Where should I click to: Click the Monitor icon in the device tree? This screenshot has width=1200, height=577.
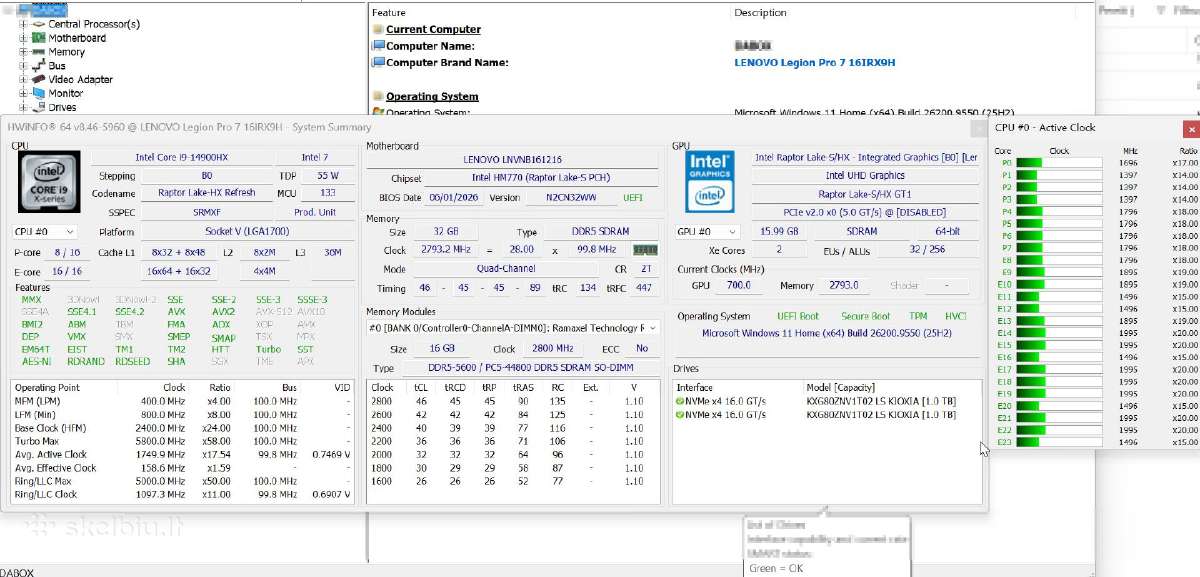click(39, 93)
